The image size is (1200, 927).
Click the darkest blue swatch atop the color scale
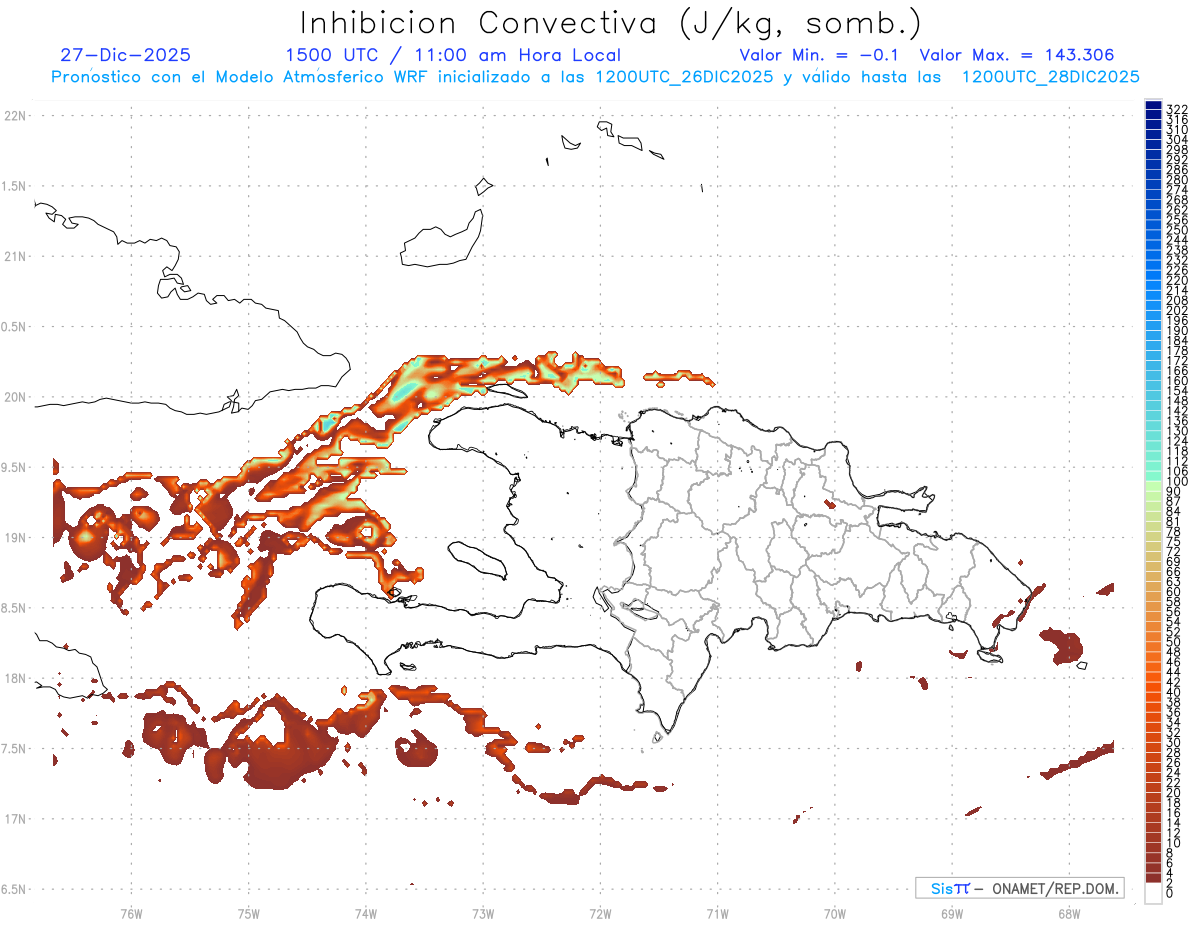[x=1153, y=106]
